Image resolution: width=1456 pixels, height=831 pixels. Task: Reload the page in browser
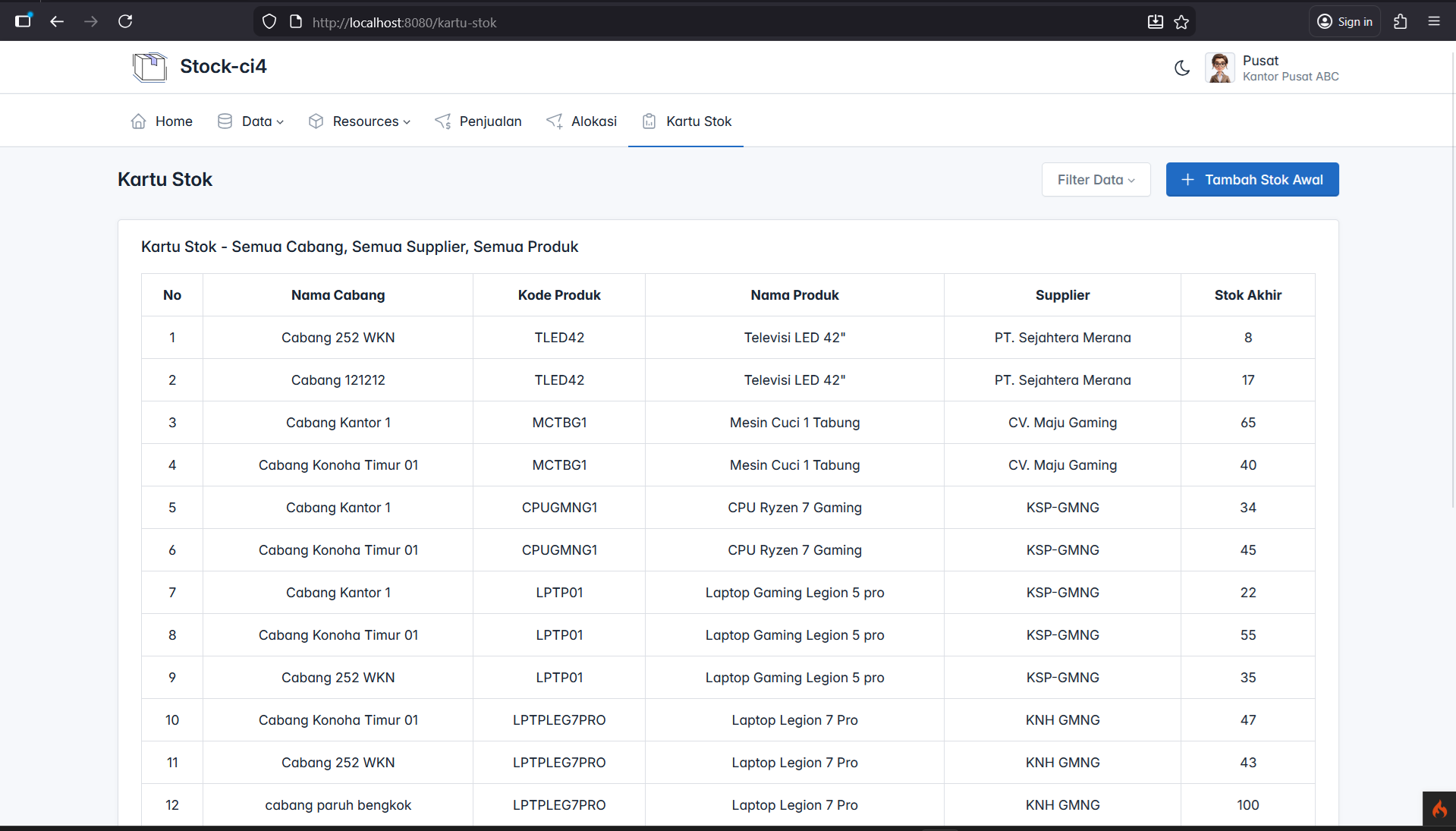click(125, 21)
